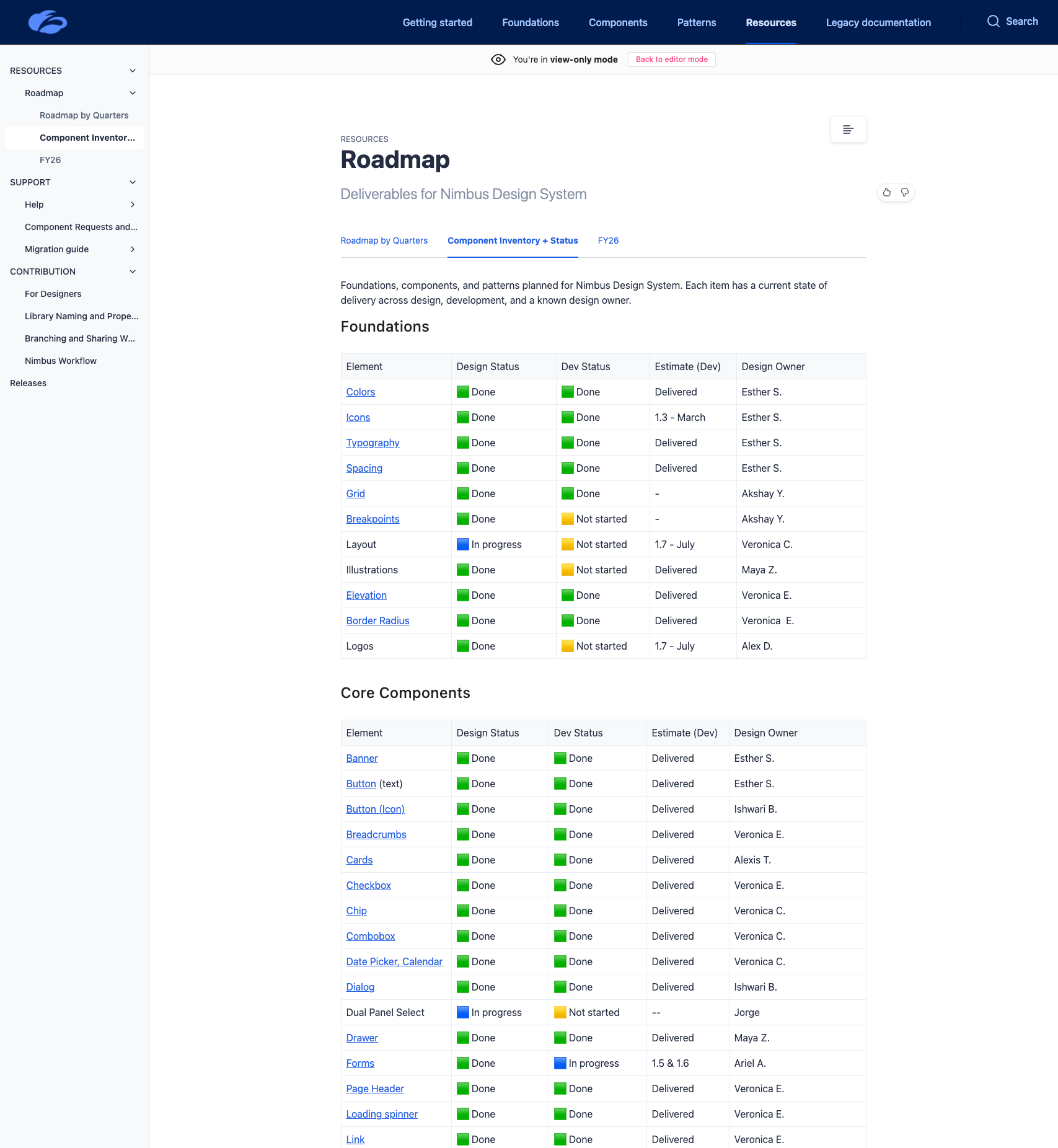Click the thumbs up feedback icon

(886, 192)
